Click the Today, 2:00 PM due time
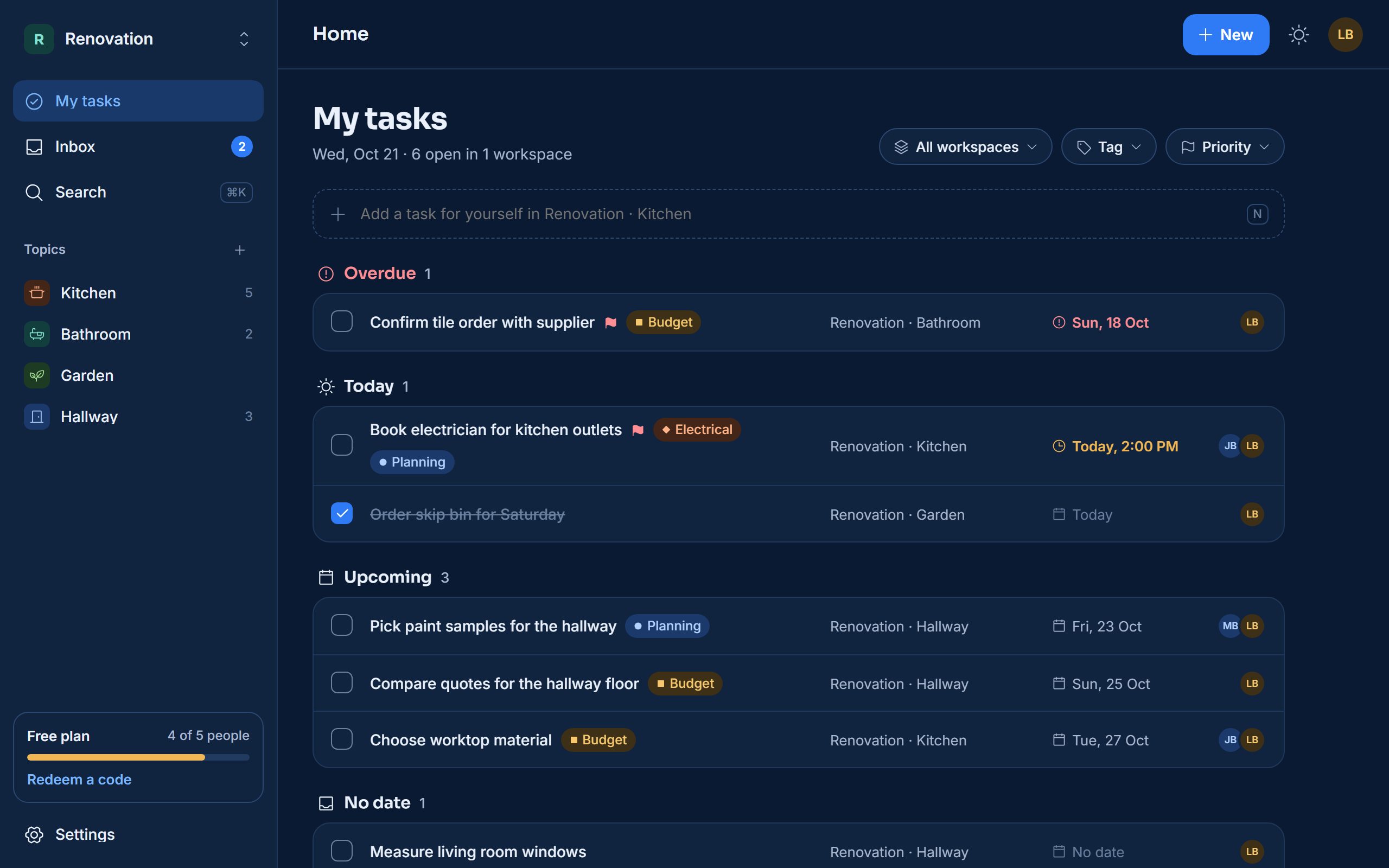Screen dimensions: 1389x868 pos(1115,446)
